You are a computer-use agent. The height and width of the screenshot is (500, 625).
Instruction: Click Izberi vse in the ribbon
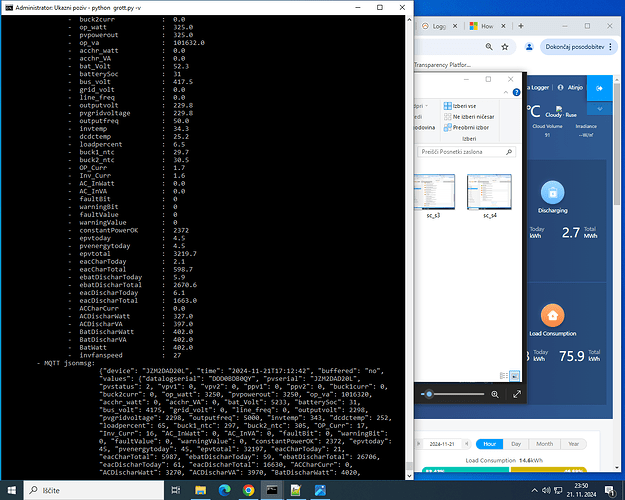[464, 105]
